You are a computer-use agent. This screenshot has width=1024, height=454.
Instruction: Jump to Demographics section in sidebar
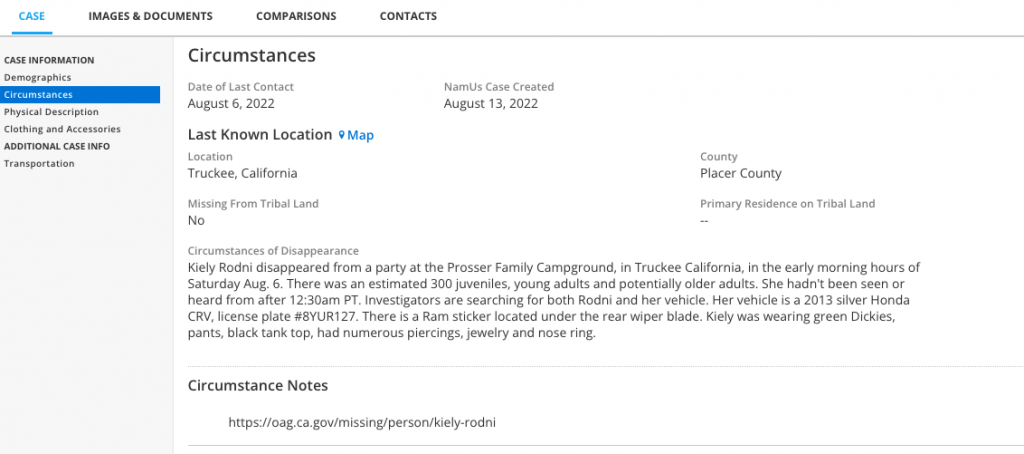[x=38, y=77]
